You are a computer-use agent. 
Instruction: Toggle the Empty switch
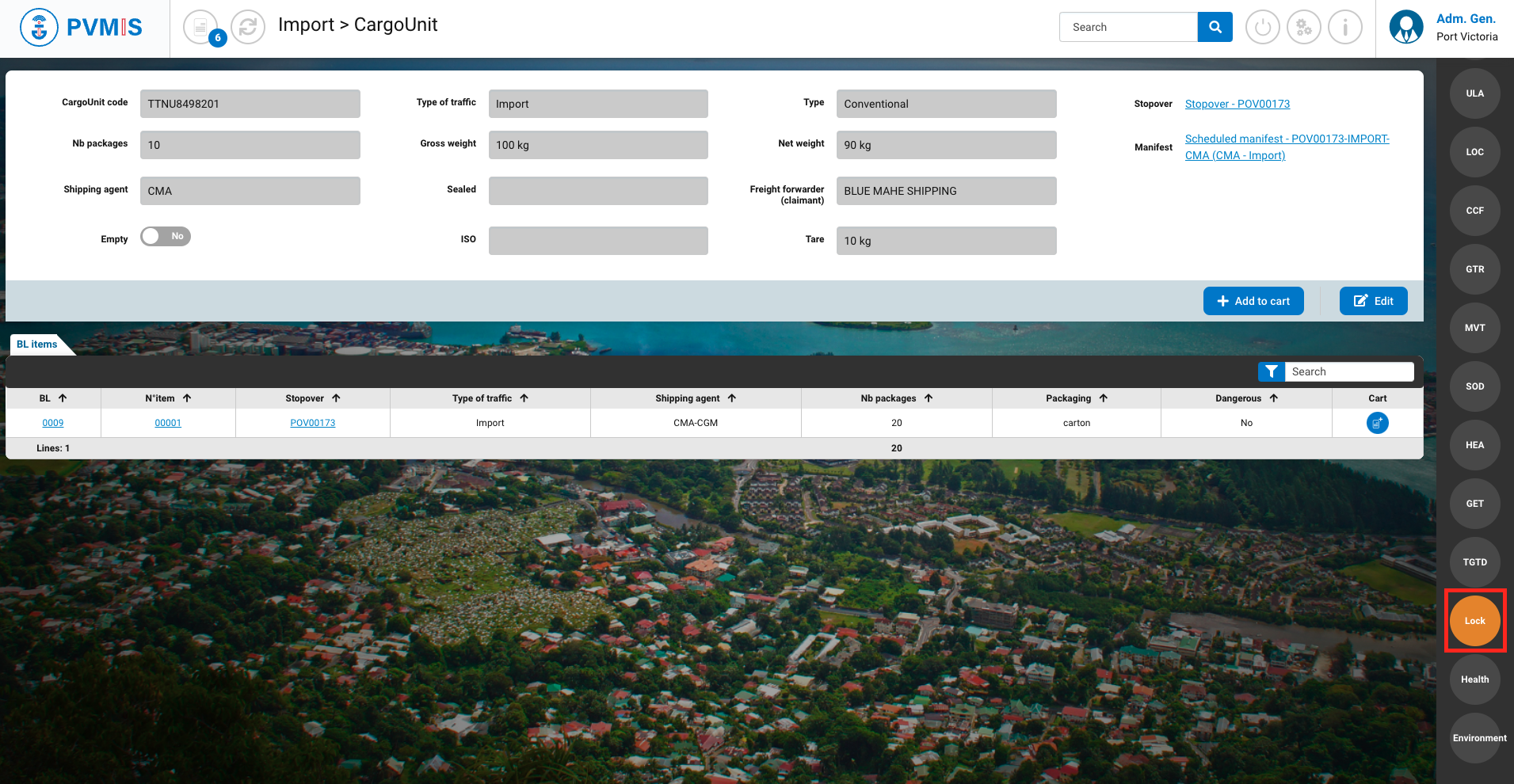coord(166,237)
